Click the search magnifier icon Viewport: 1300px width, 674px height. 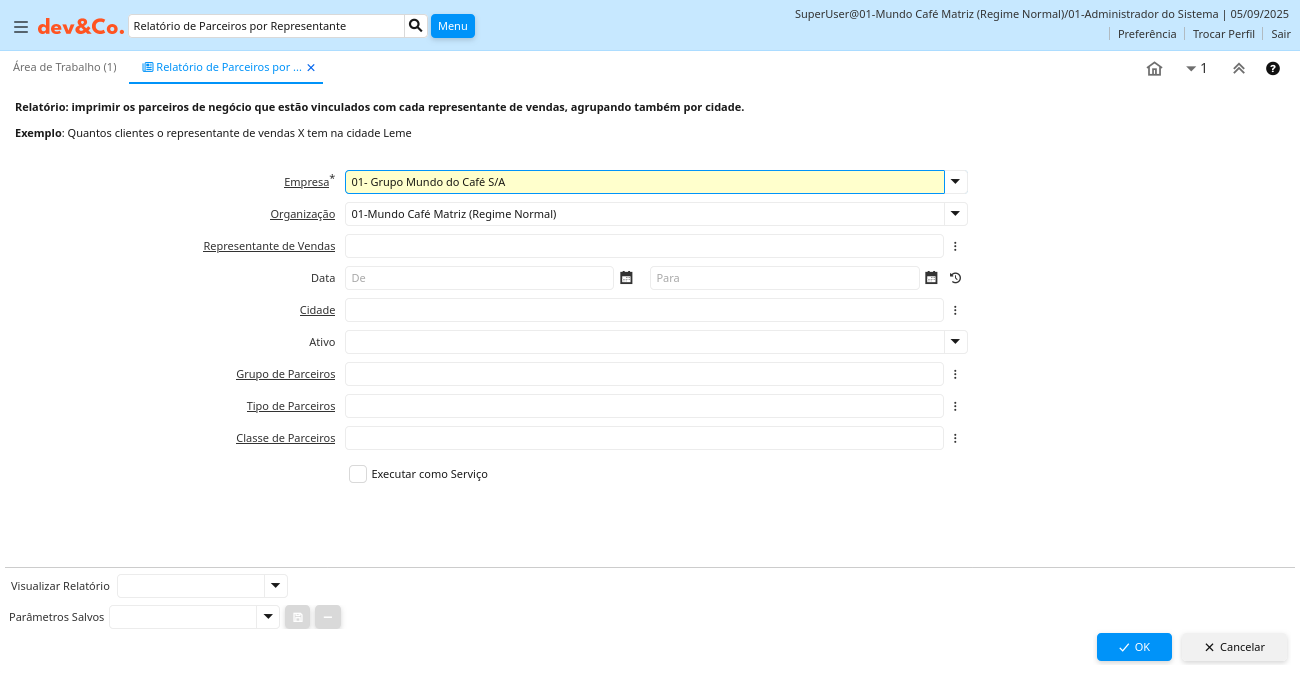(416, 26)
